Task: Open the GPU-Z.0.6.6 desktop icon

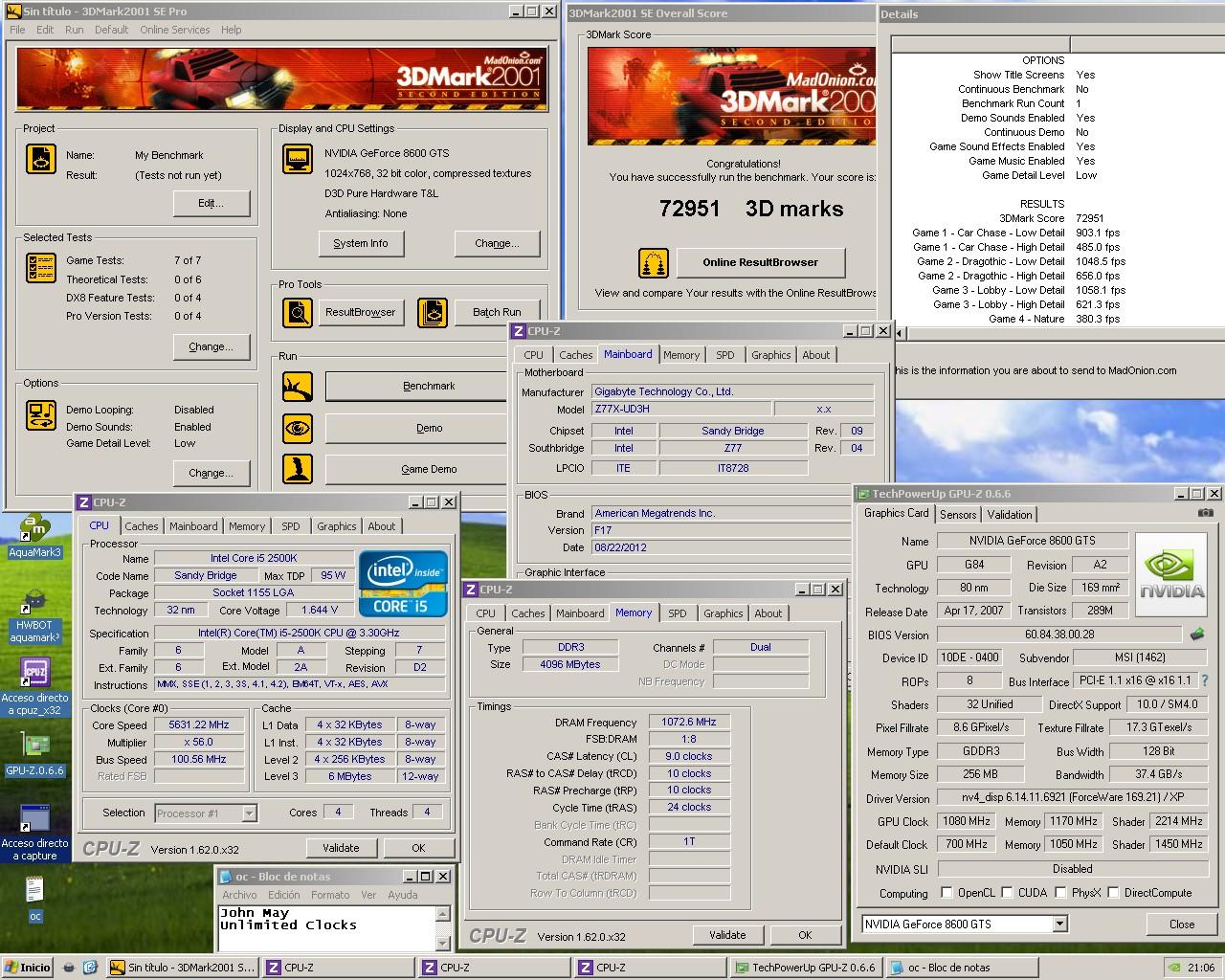Action: click(x=34, y=756)
